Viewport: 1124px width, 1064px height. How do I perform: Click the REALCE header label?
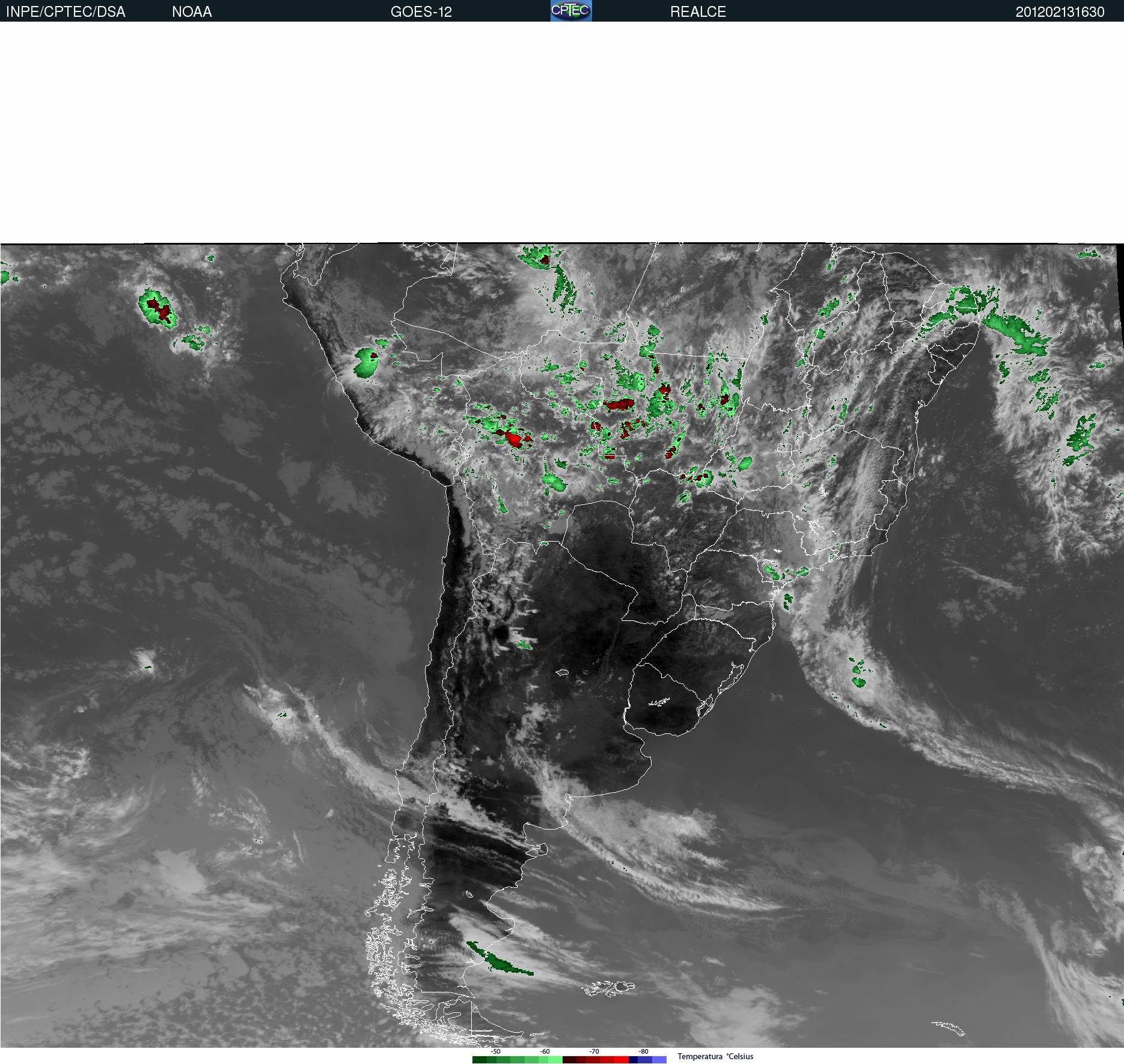click(x=698, y=12)
